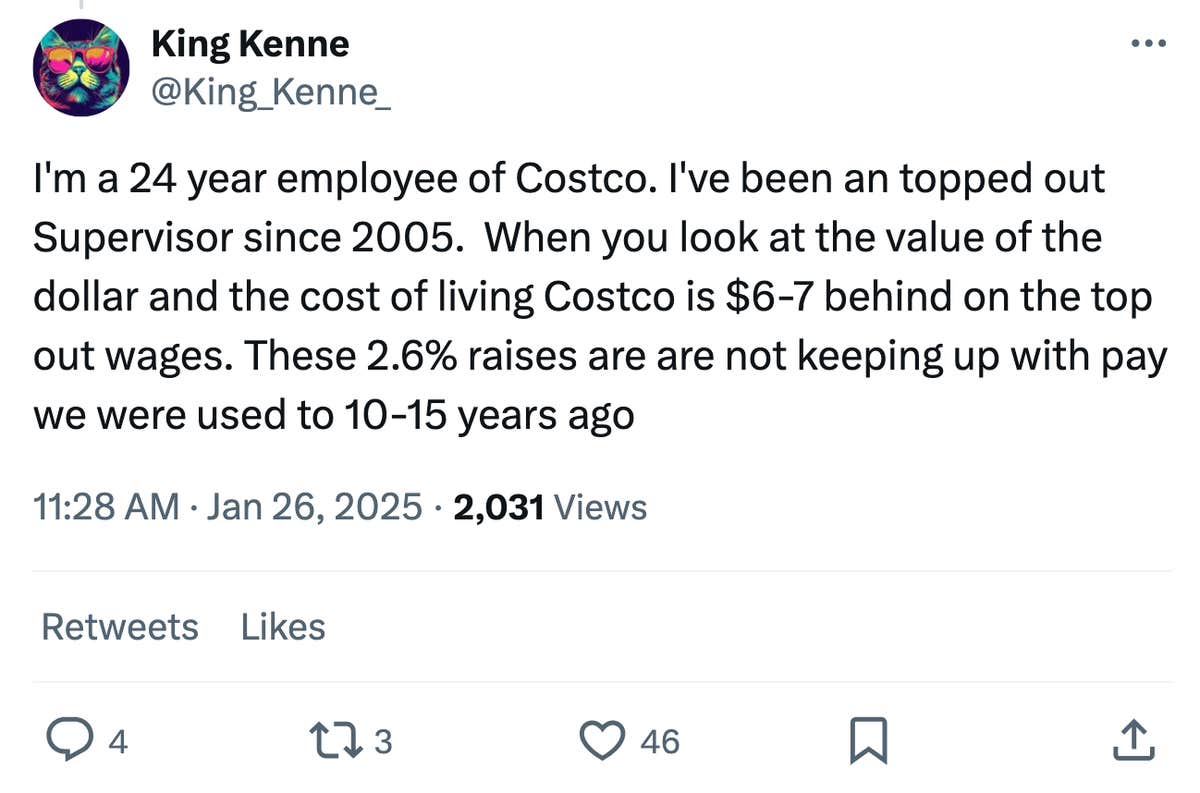Screen dimensions: 1200x793
Task: Open the more options ellipsis menu
Action: [1148, 42]
